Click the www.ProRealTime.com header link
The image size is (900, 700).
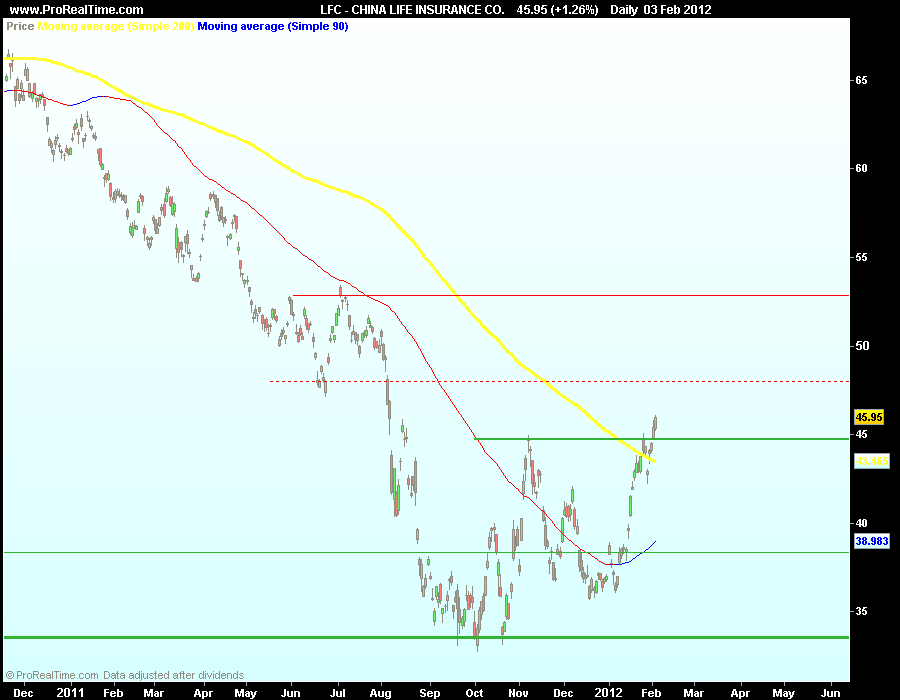coord(76,10)
